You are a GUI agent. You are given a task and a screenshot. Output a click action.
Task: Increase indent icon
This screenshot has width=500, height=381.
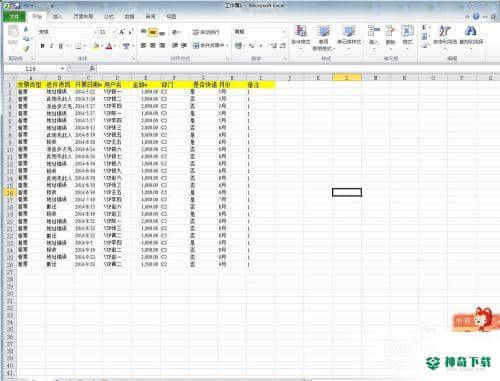184,45
